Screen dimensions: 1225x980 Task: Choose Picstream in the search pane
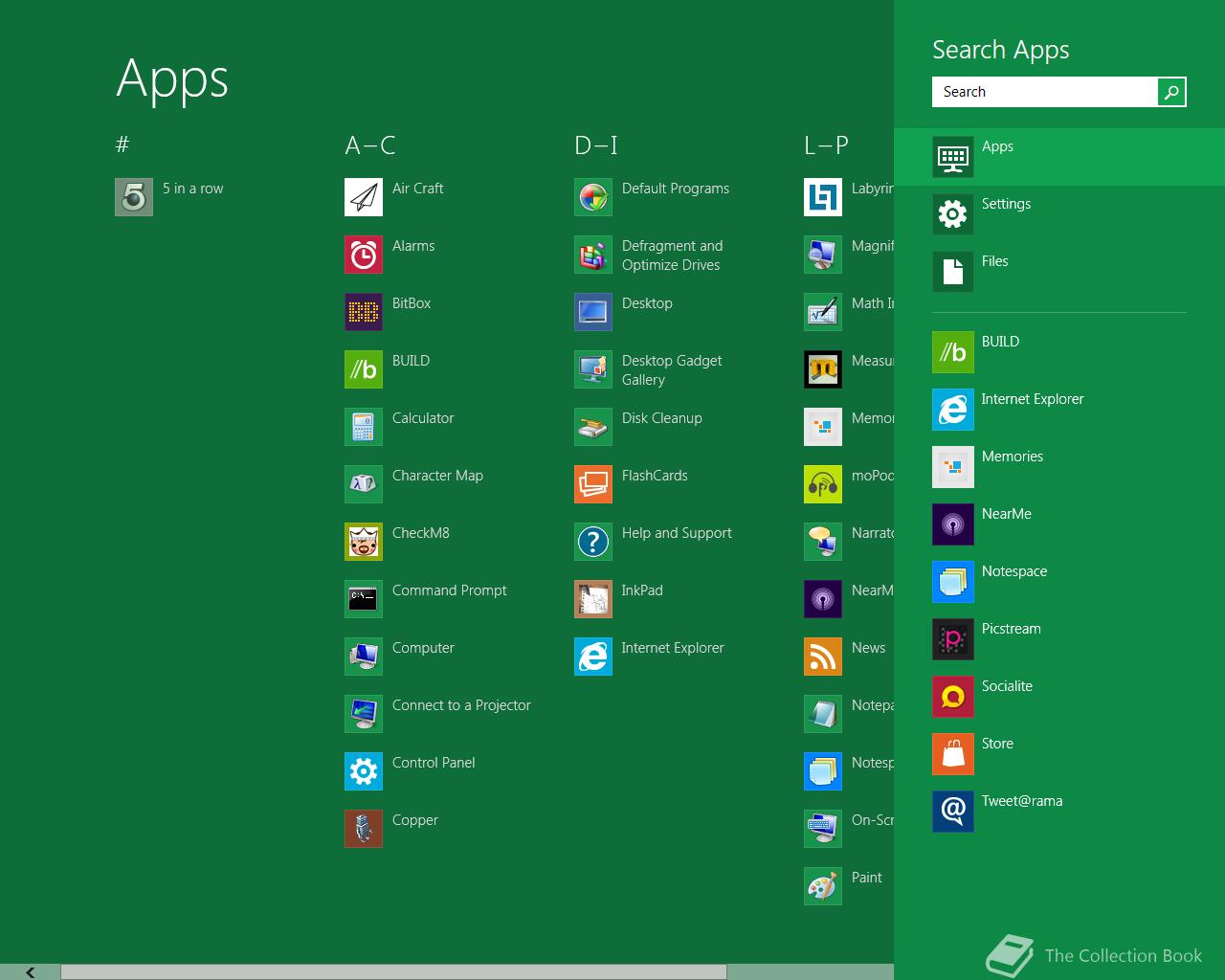tap(1059, 639)
